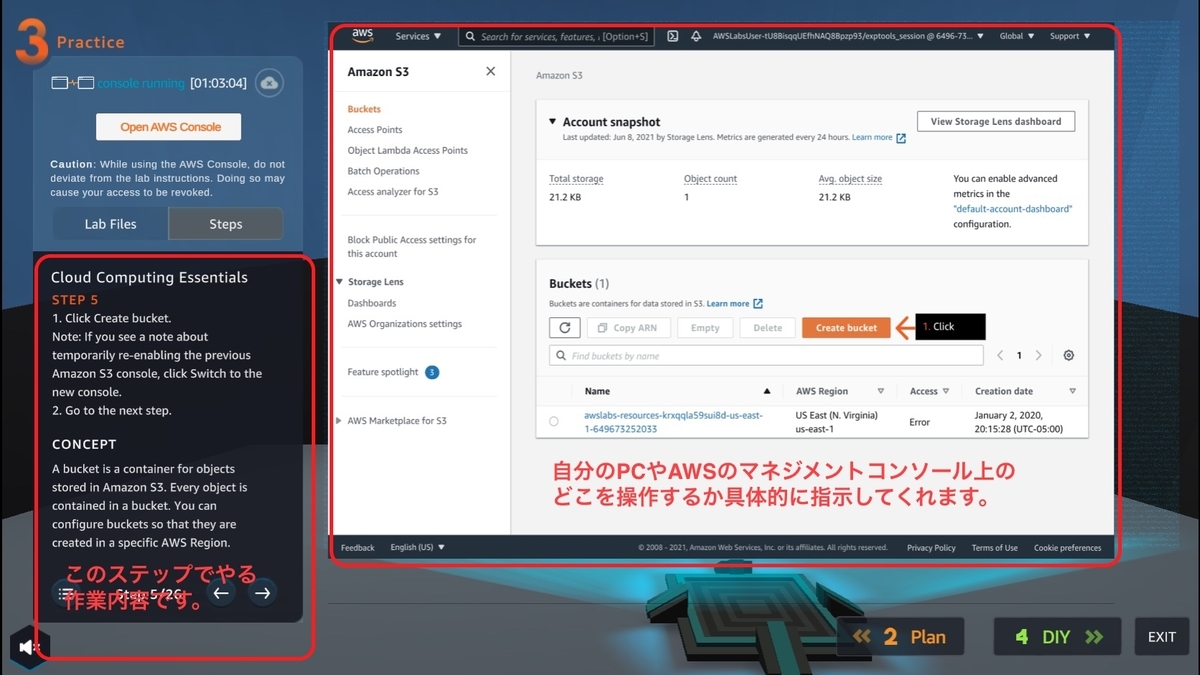Go back to the 2 Plan stage
The image size is (1200, 675).
tap(901, 637)
